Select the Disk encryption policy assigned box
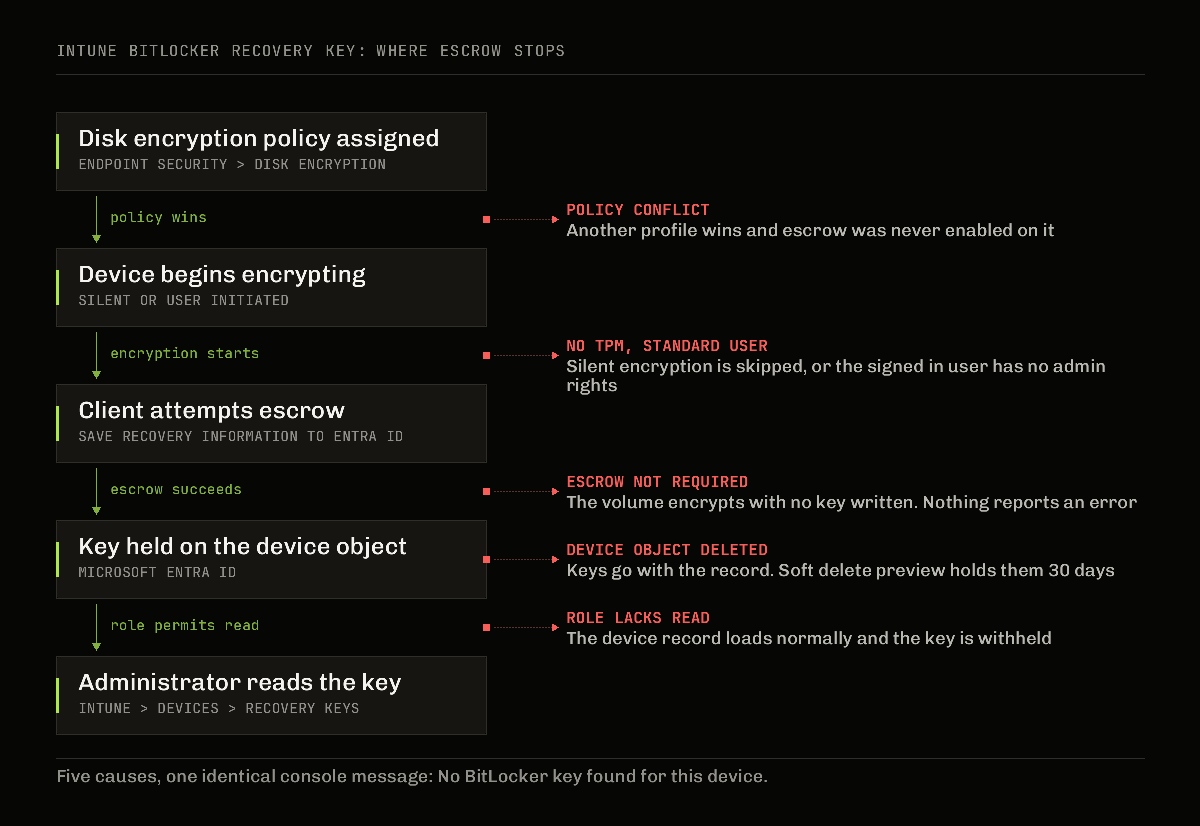 (271, 151)
